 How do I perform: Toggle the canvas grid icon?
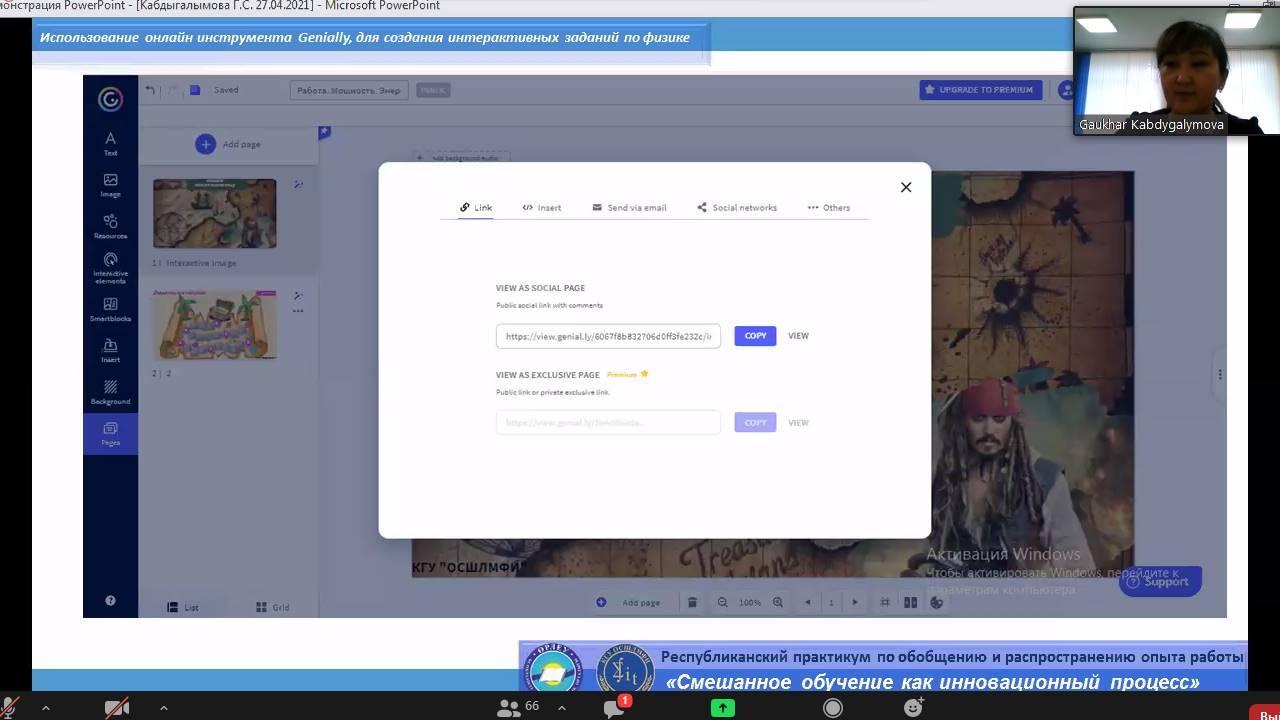point(884,602)
